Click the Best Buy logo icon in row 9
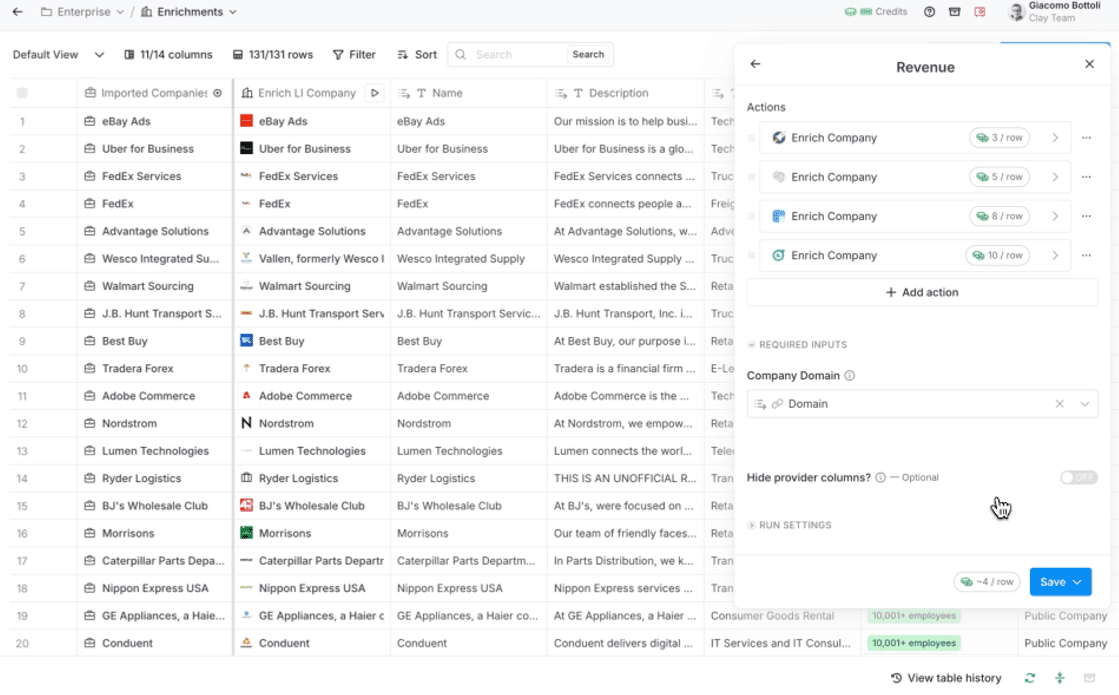This screenshot has height=695, width=1119. pyautogui.click(x=246, y=340)
